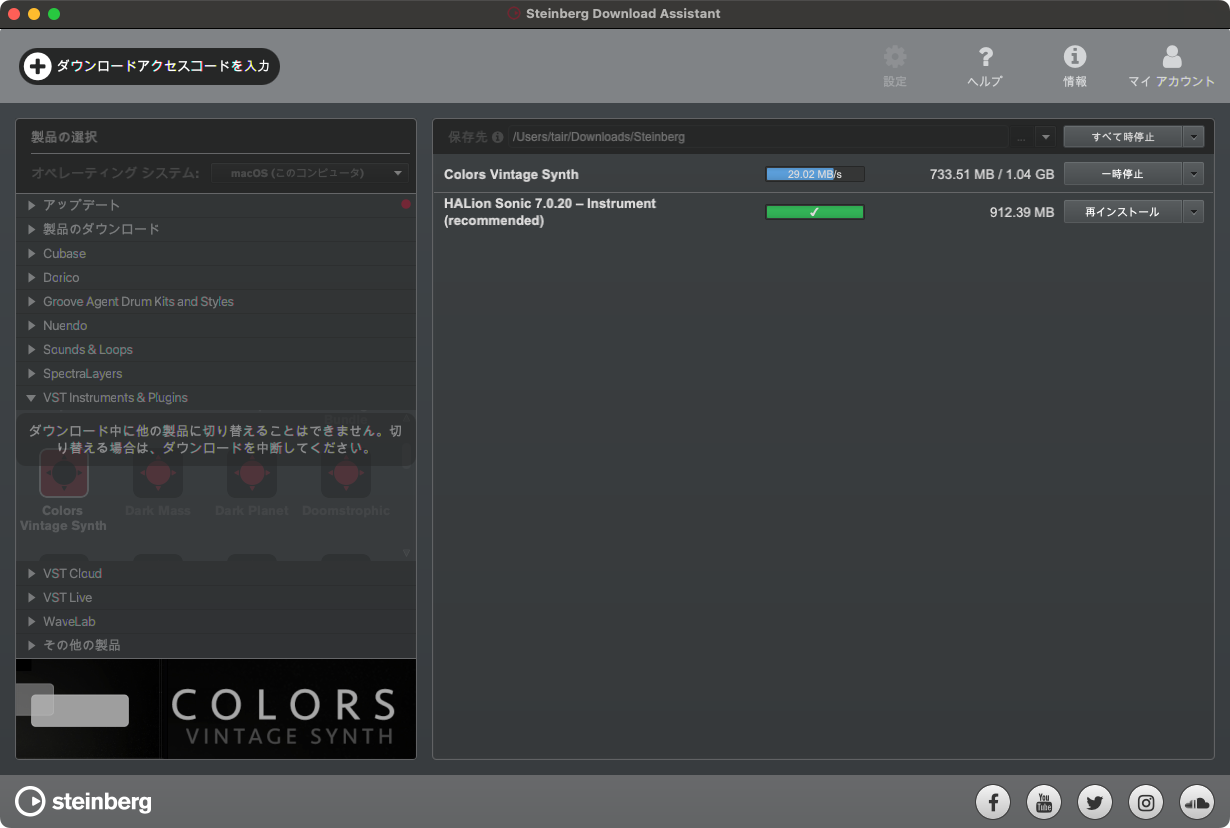This screenshot has width=1230, height=828.
Task: Select the Colors Vintage Synth download row title
Action: [511, 174]
